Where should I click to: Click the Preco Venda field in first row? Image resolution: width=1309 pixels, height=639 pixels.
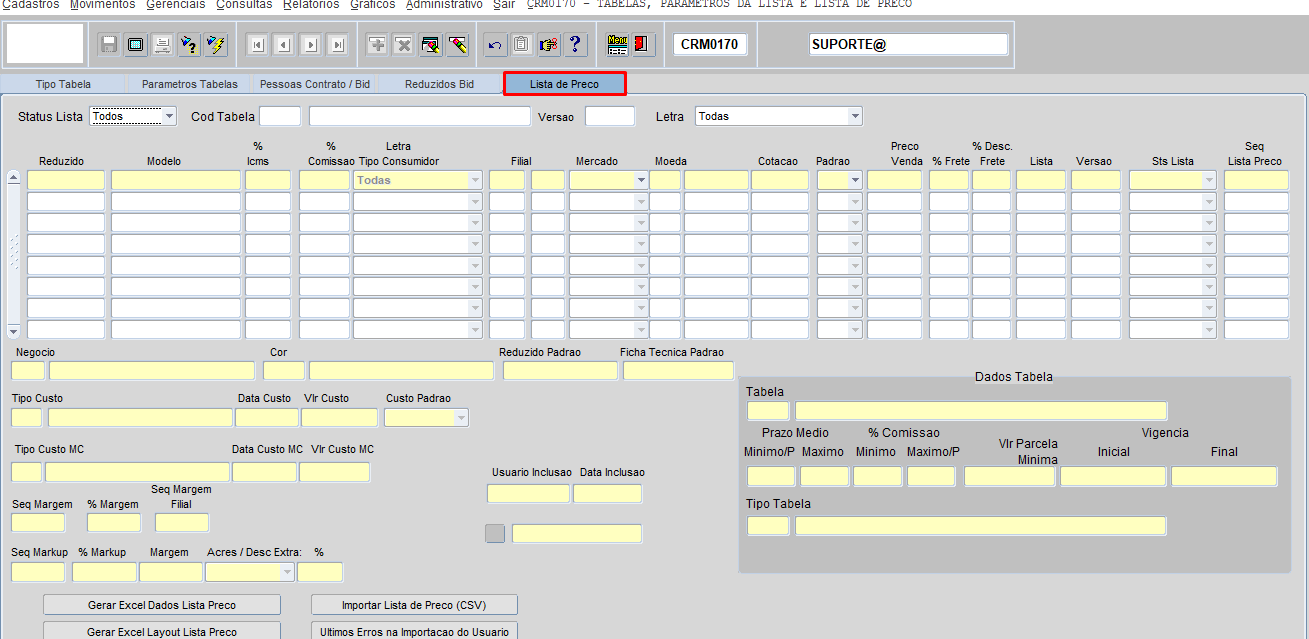click(894, 180)
